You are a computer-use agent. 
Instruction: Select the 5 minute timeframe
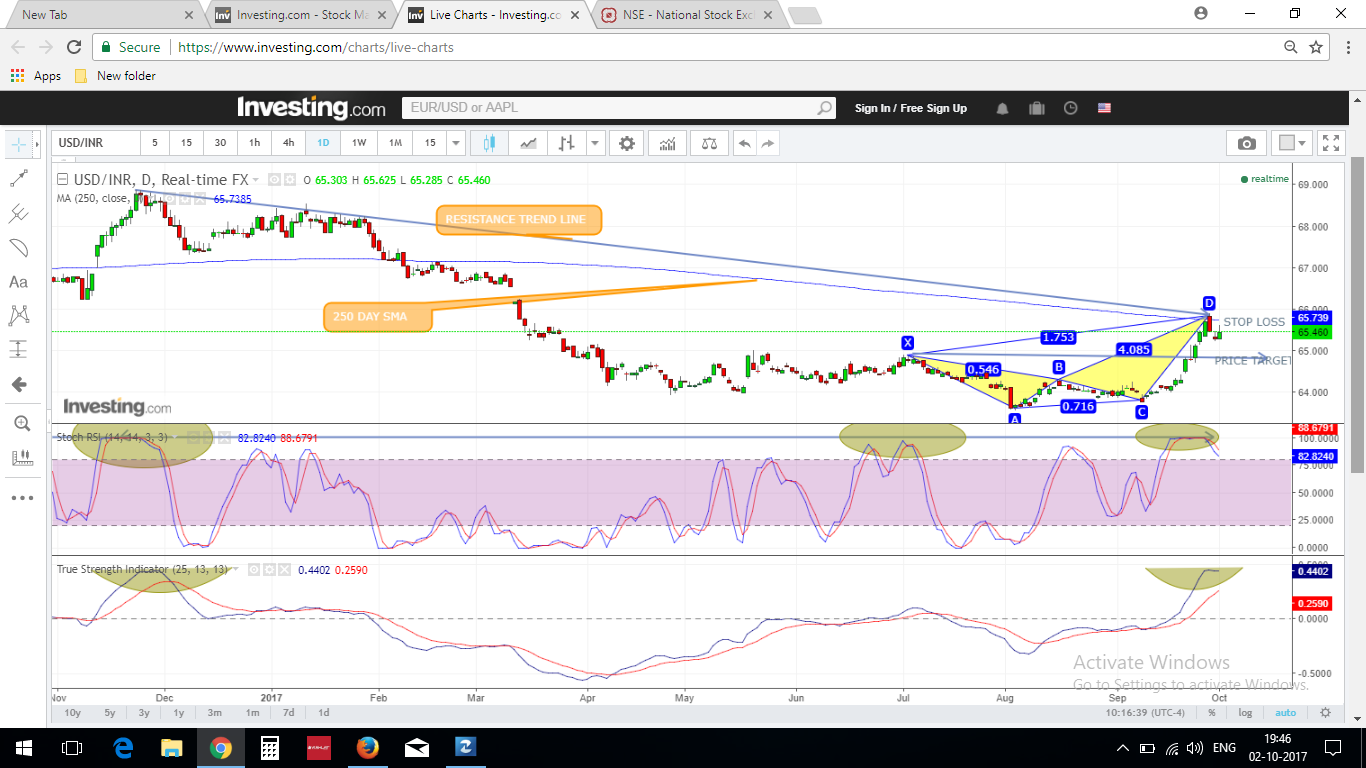click(155, 143)
